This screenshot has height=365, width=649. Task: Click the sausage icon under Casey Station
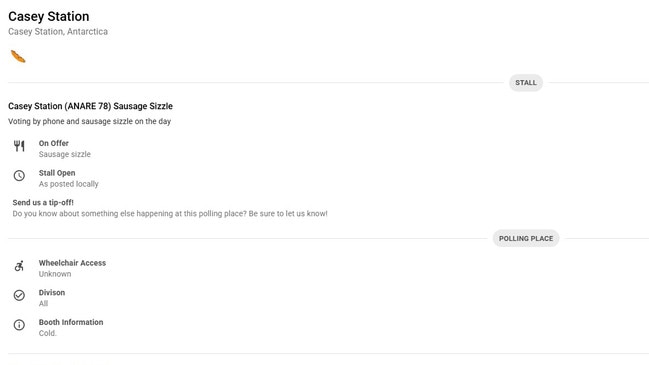tap(18, 56)
